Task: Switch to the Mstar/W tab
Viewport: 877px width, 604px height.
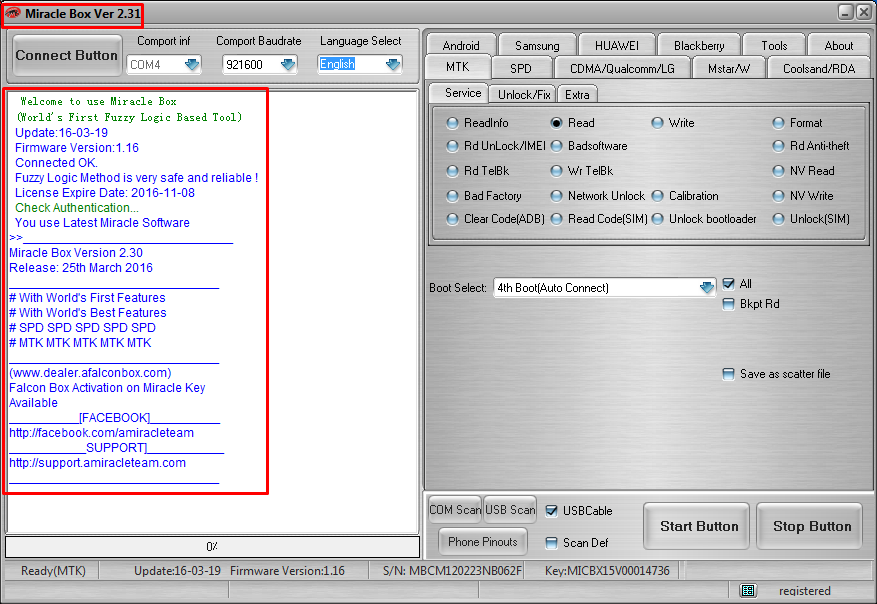Action: tap(728, 68)
